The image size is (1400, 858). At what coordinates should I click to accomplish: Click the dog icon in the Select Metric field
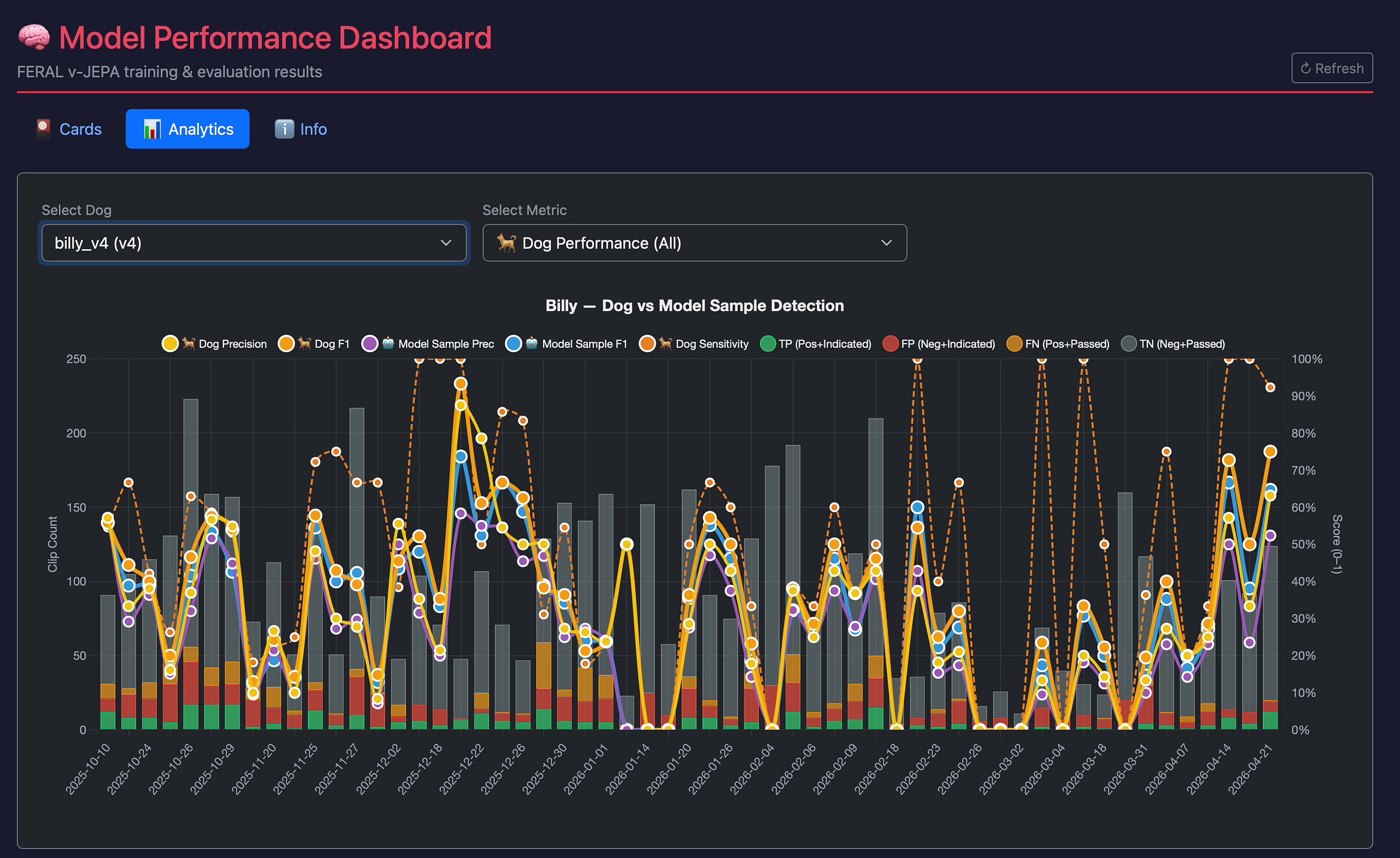(x=506, y=243)
